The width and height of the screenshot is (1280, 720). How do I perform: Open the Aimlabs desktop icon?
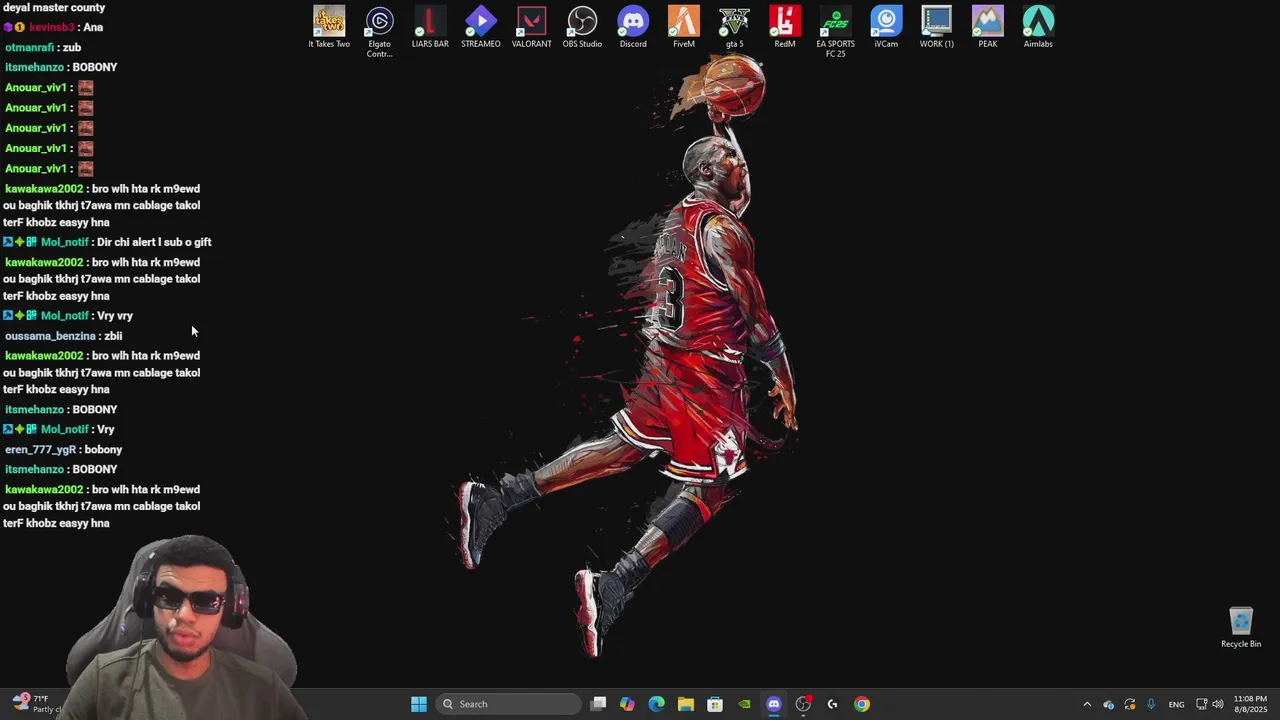pos(1038,26)
